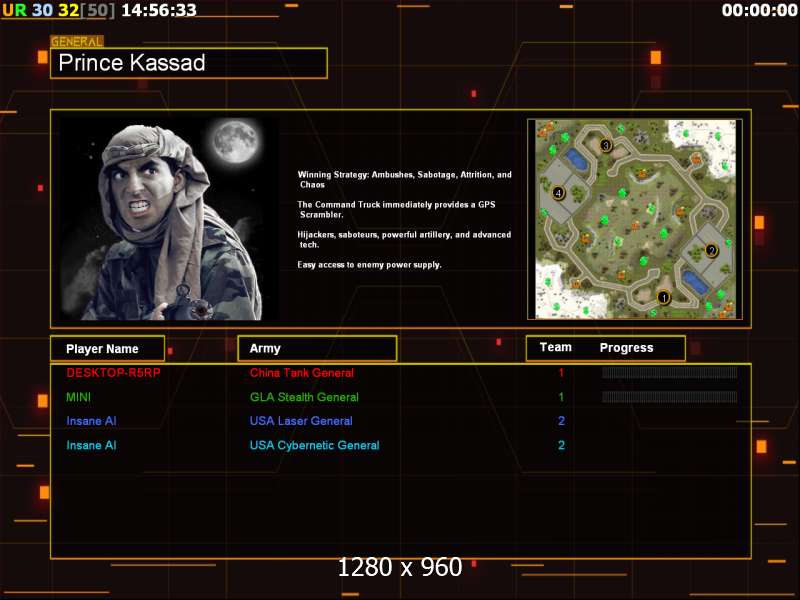Click the Winning Strategy description text

[405, 180]
